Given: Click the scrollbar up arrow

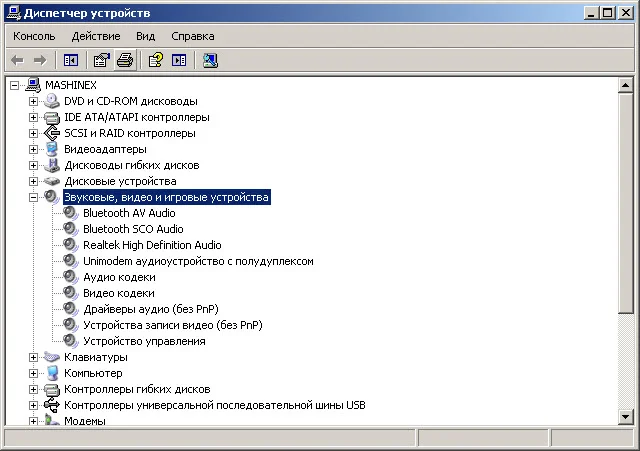Looking at the screenshot, I should (x=625, y=85).
